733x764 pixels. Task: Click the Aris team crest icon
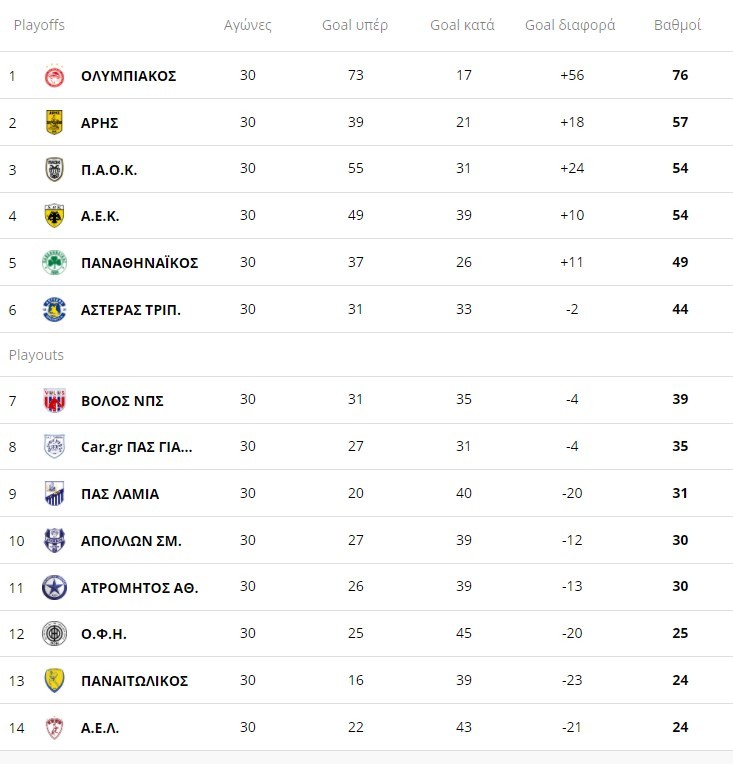(x=54, y=122)
